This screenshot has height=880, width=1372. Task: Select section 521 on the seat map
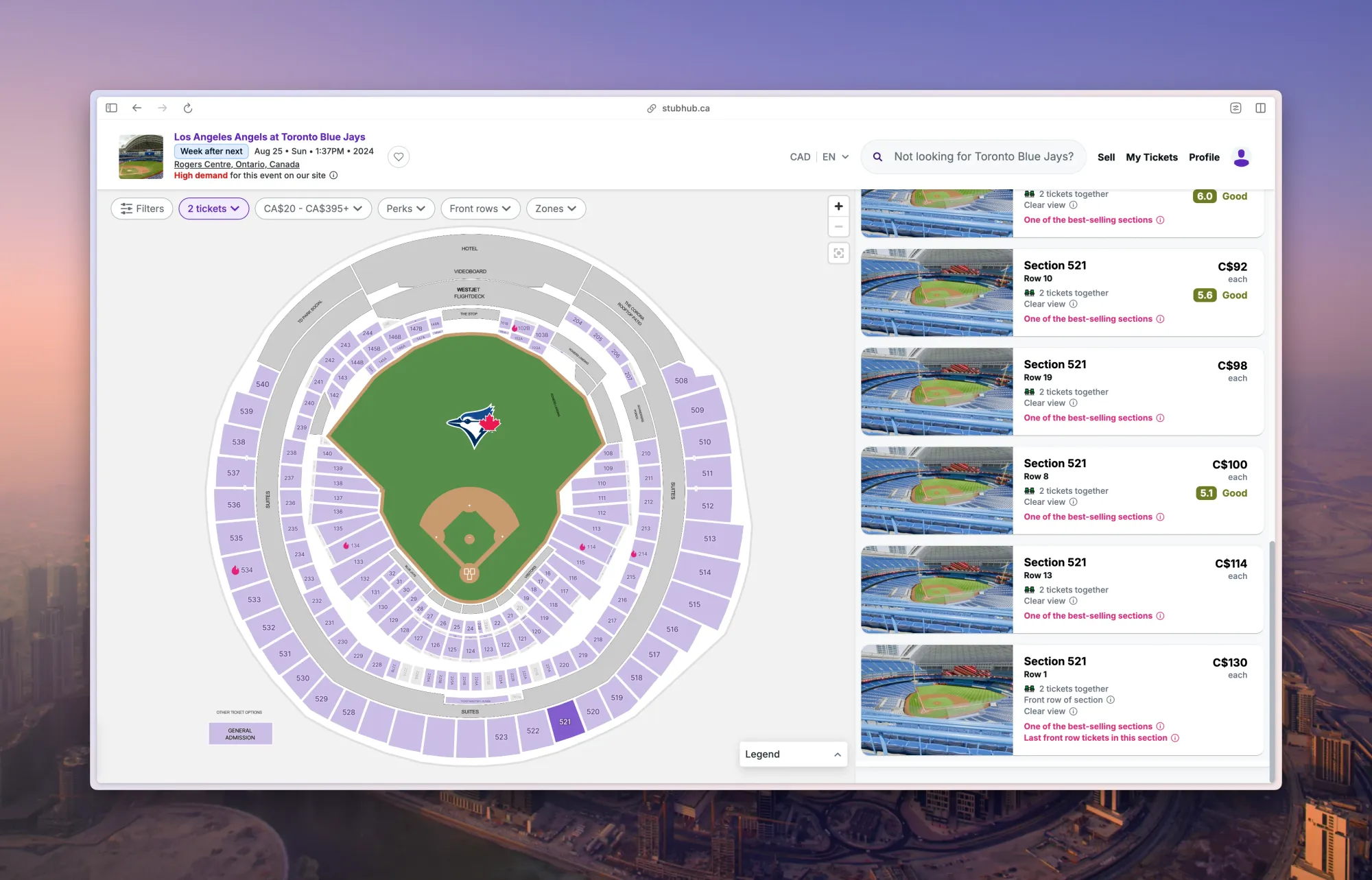tap(565, 722)
